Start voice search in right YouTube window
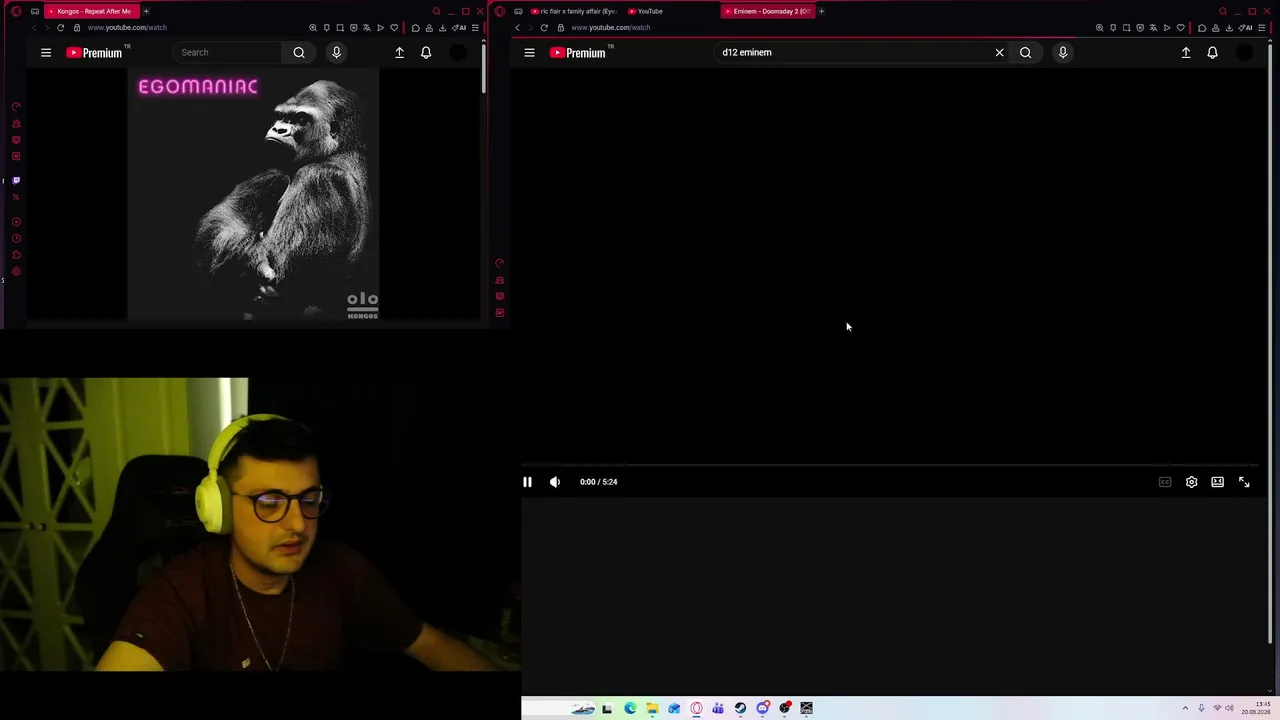 1063,52
